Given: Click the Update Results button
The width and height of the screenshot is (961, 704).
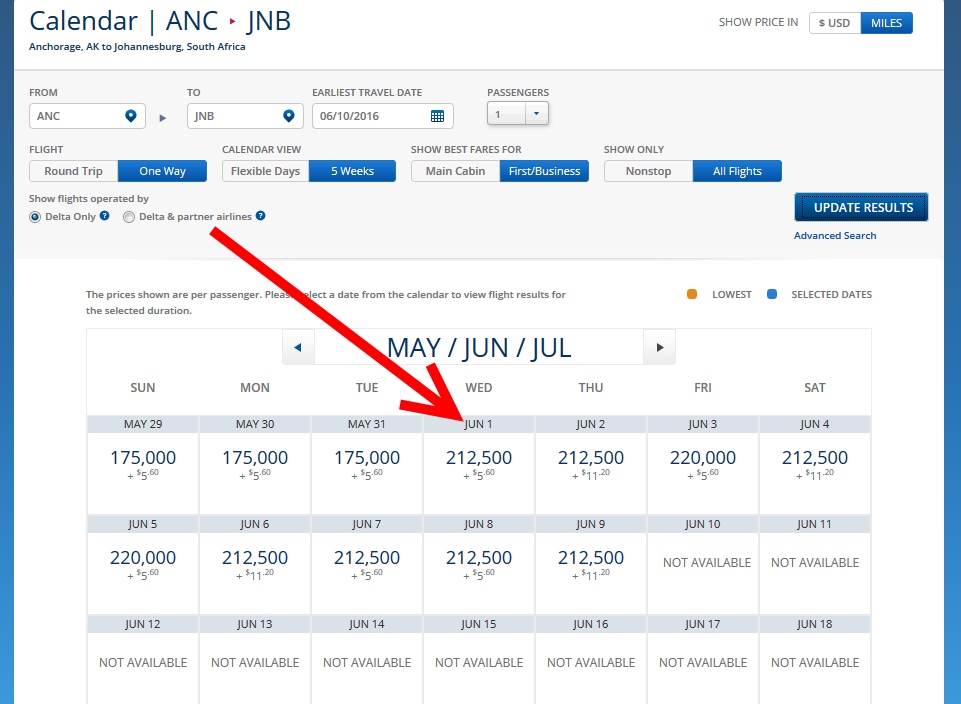Looking at the screenshot, I should pos(860,206).
